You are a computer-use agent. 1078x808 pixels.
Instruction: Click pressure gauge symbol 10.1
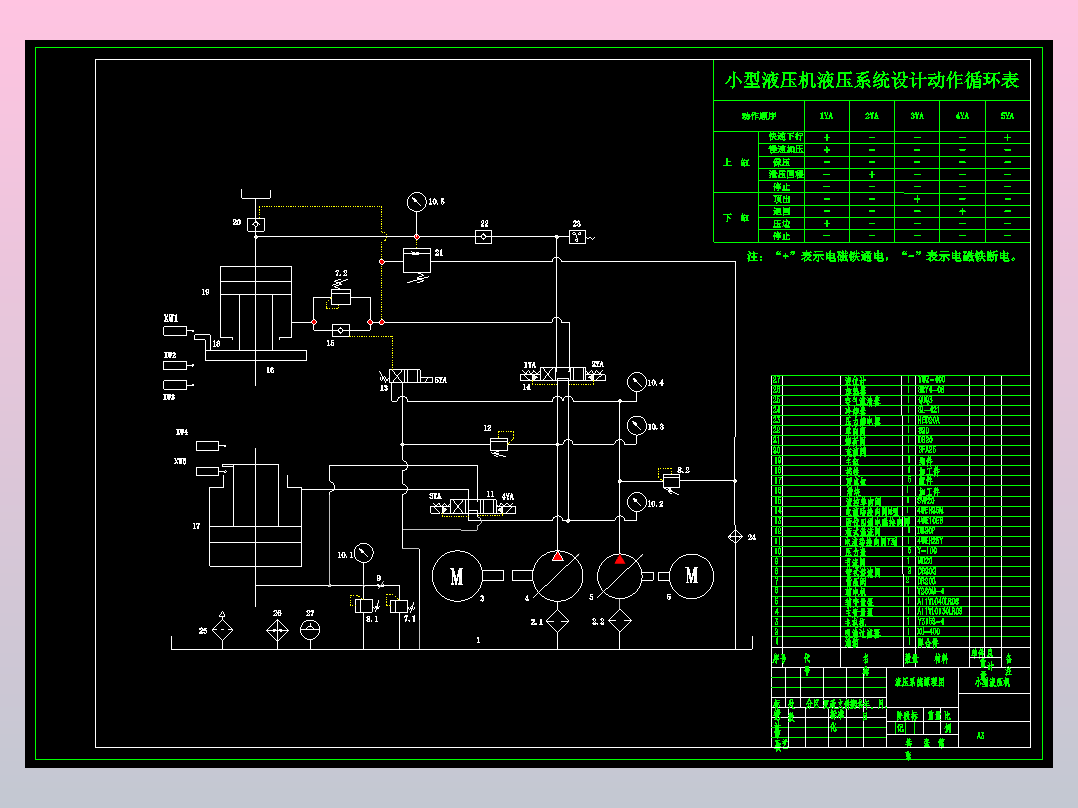[364, 553]
